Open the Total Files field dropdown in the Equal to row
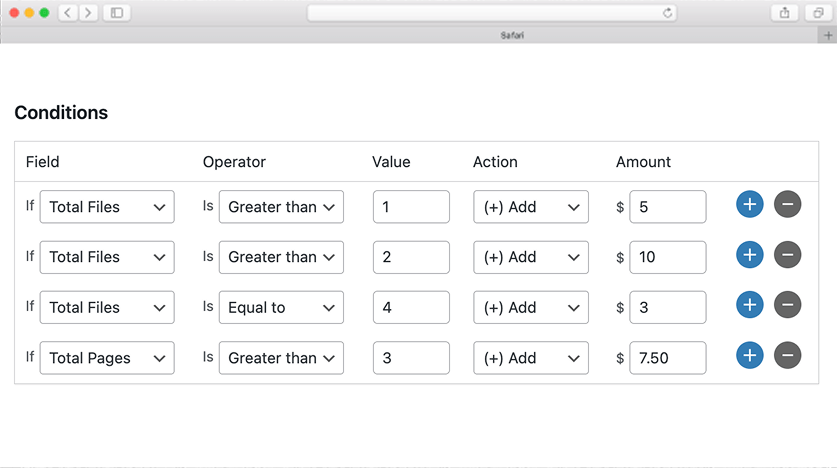Screen dimensions: 837x468 (107, 307)
